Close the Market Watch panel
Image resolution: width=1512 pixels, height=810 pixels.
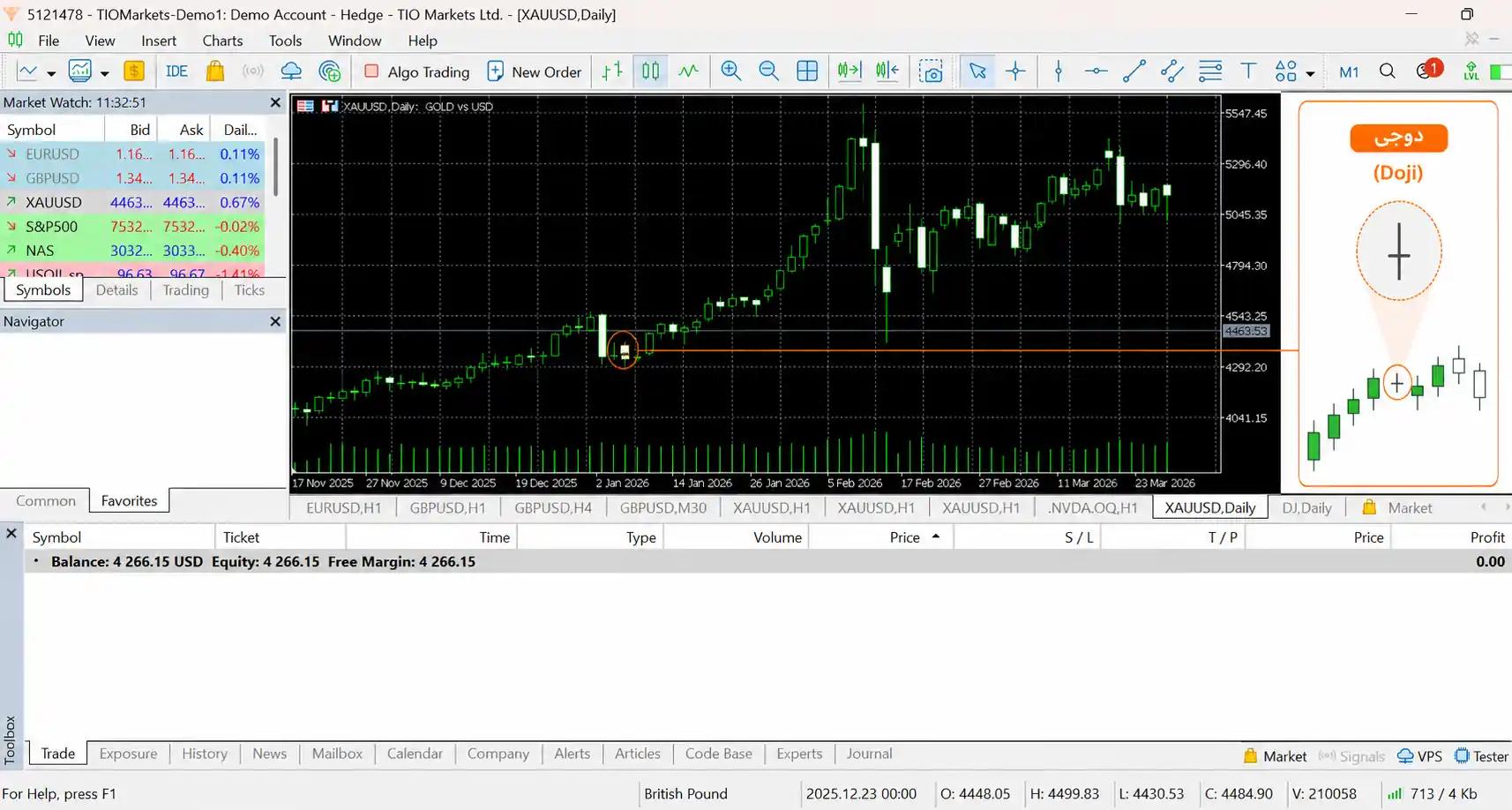[x=275, y=102]
